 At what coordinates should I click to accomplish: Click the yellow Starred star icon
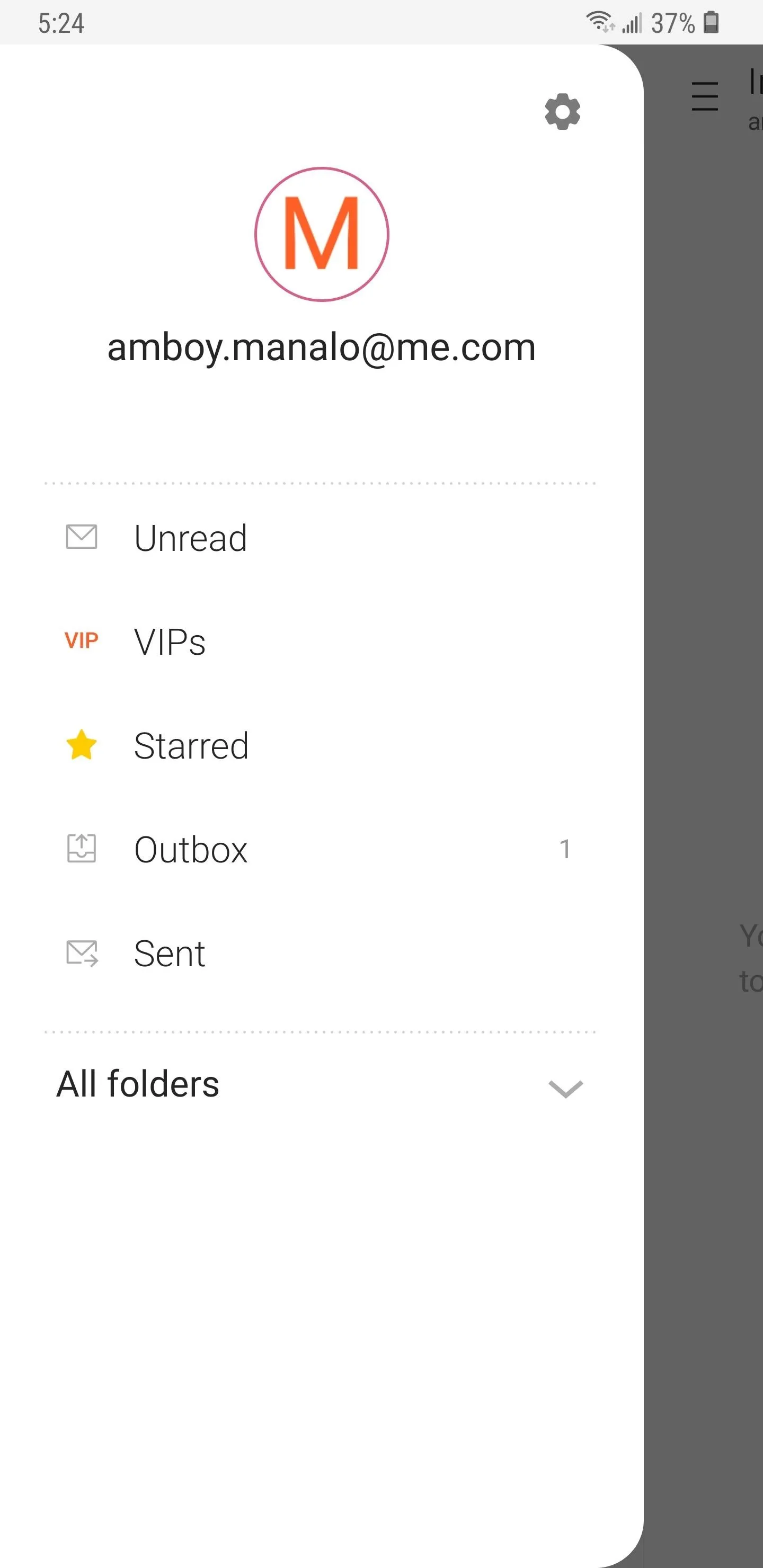click(81, 744)
